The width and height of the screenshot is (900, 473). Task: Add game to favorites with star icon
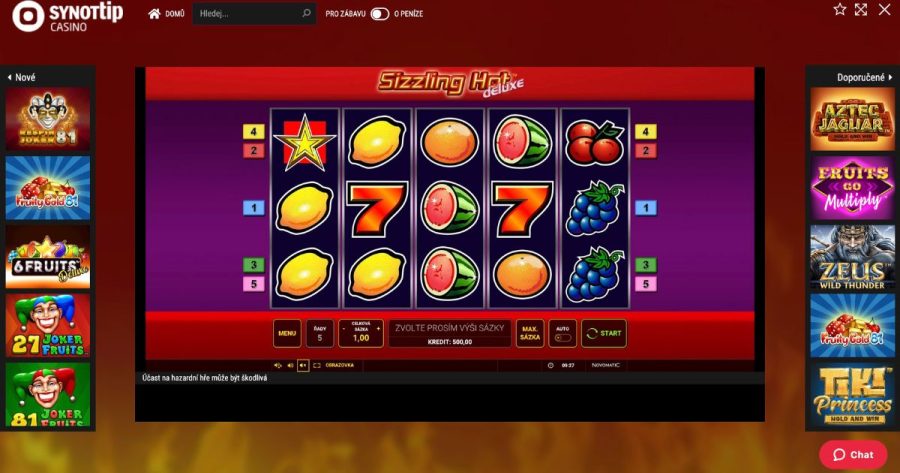(x=839, y=9)
